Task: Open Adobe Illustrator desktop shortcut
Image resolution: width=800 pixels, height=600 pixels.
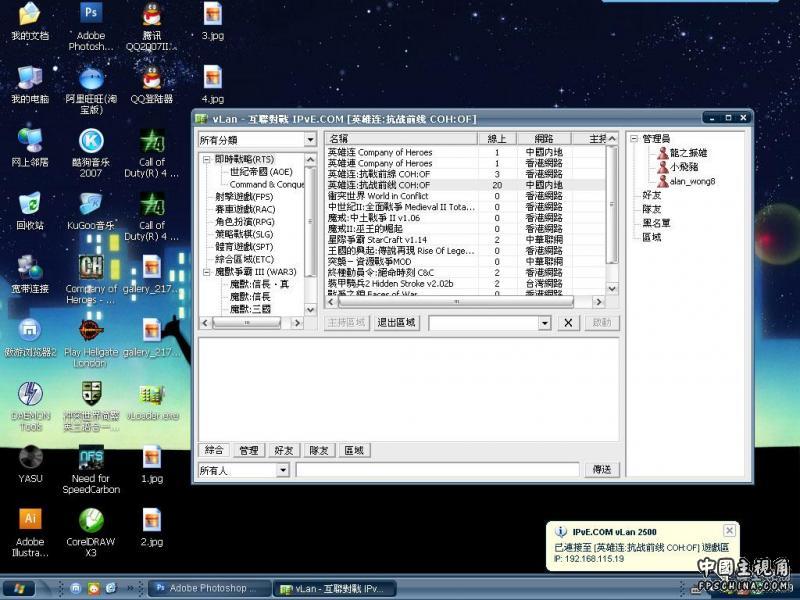Action: coord(30,533)
